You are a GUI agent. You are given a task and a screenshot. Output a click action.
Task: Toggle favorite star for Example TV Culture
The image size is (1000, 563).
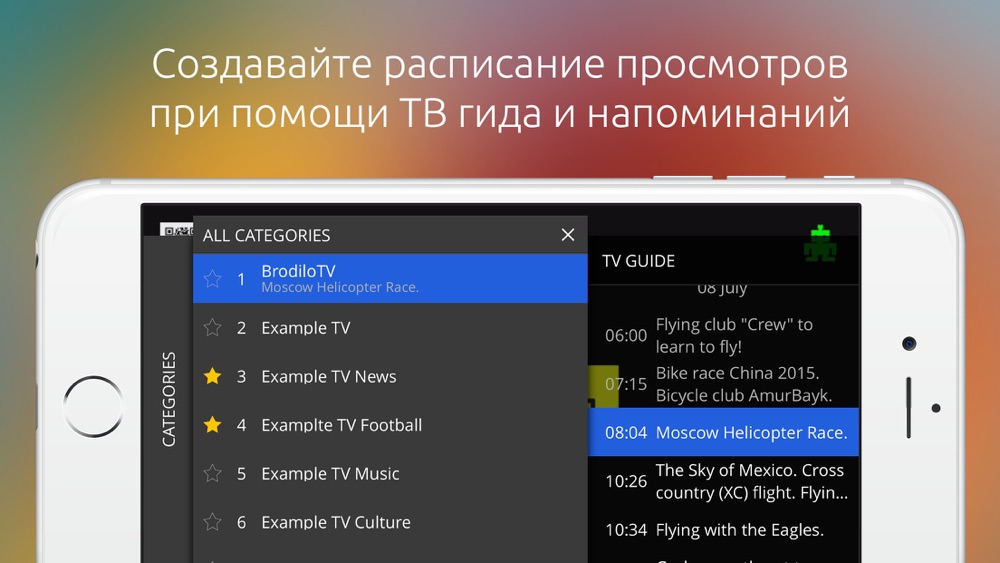coord(212,522)
